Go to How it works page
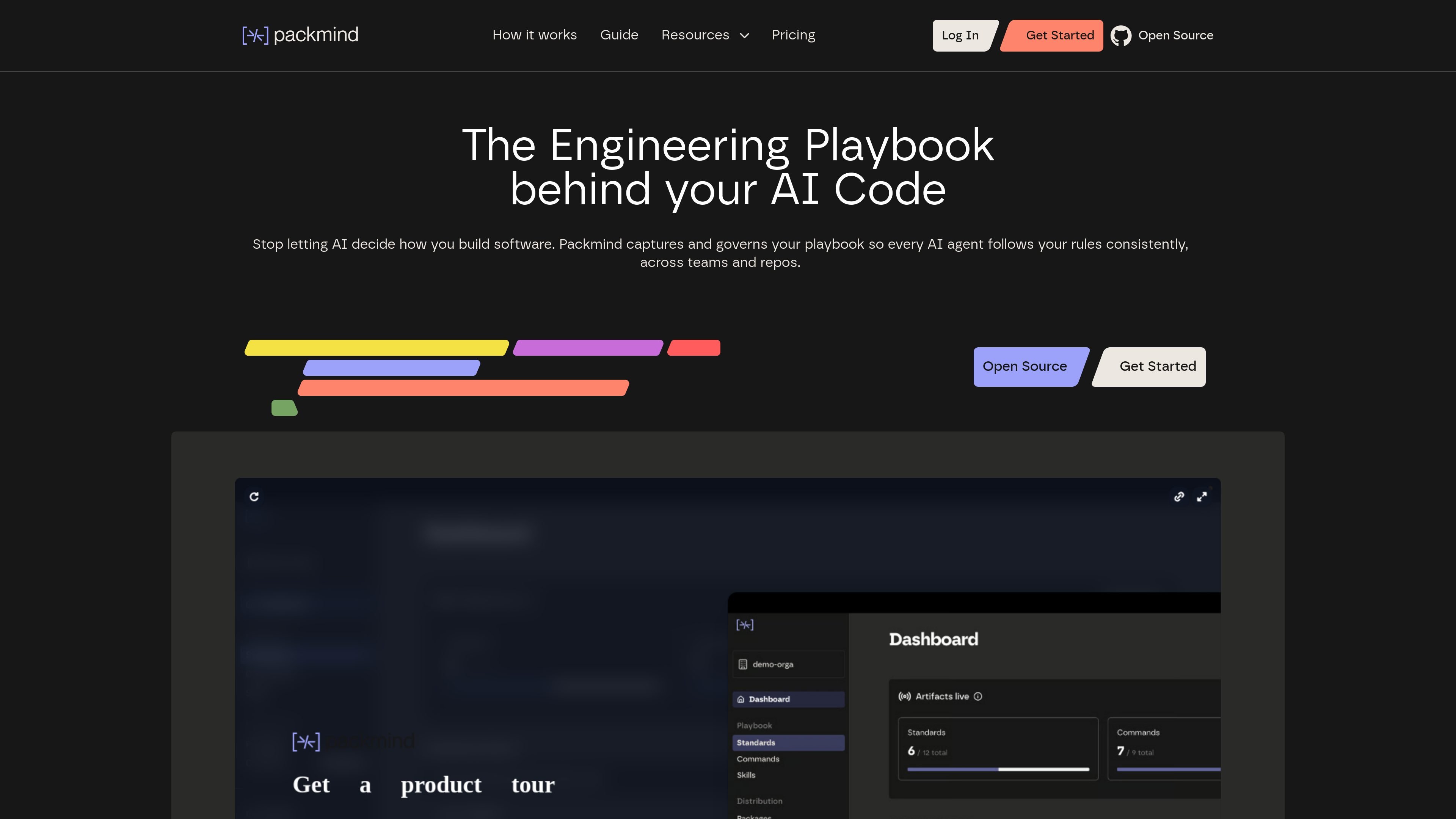This screenshot has width=1456, height=819. 534,35
